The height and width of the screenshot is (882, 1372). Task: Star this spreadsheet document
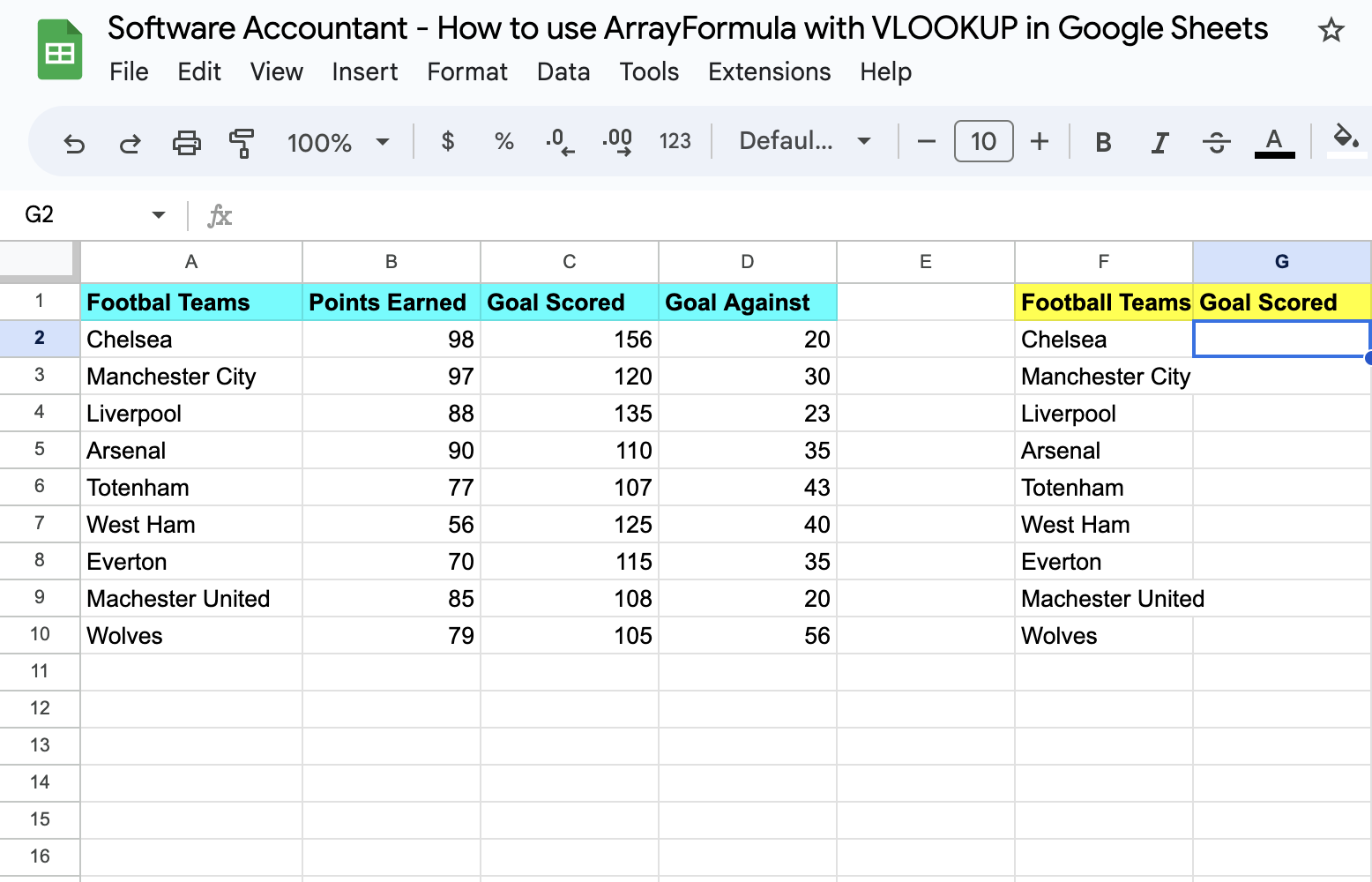coord(1331,31)
